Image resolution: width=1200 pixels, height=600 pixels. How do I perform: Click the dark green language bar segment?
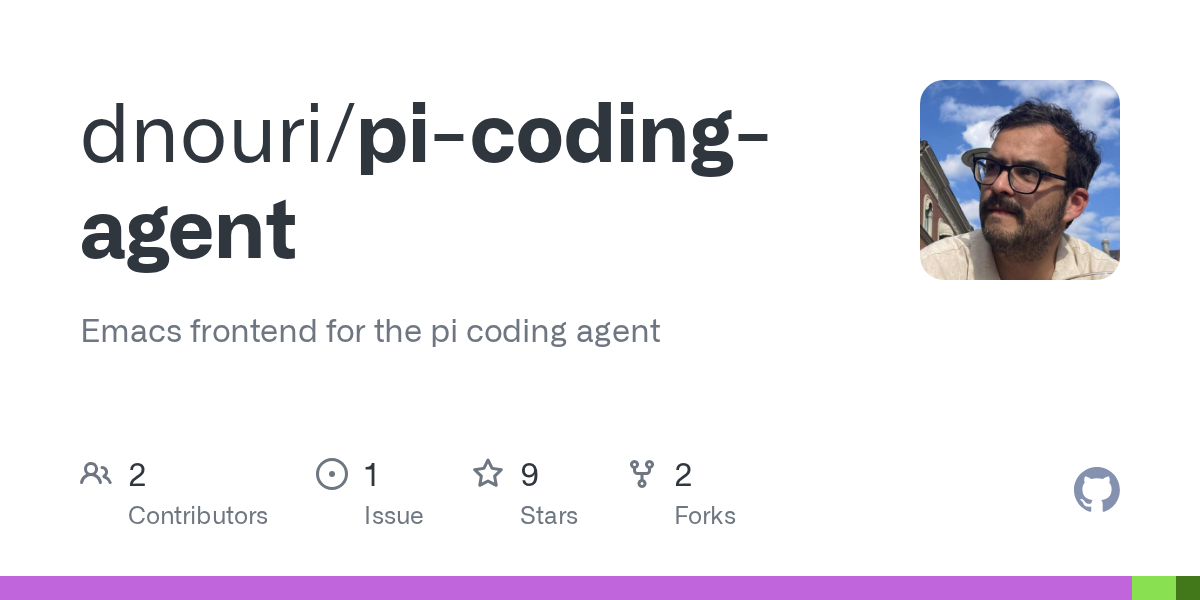[1187, 588]
